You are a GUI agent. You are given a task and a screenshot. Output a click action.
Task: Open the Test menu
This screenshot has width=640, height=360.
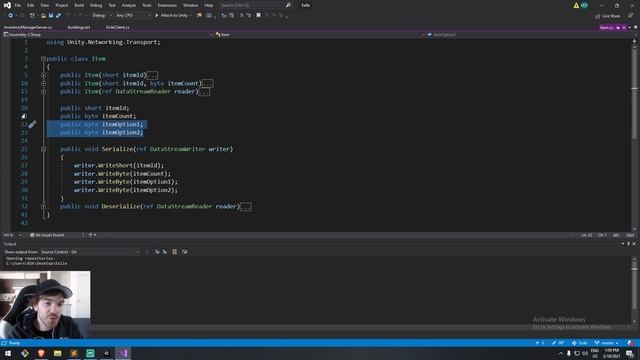112,5
